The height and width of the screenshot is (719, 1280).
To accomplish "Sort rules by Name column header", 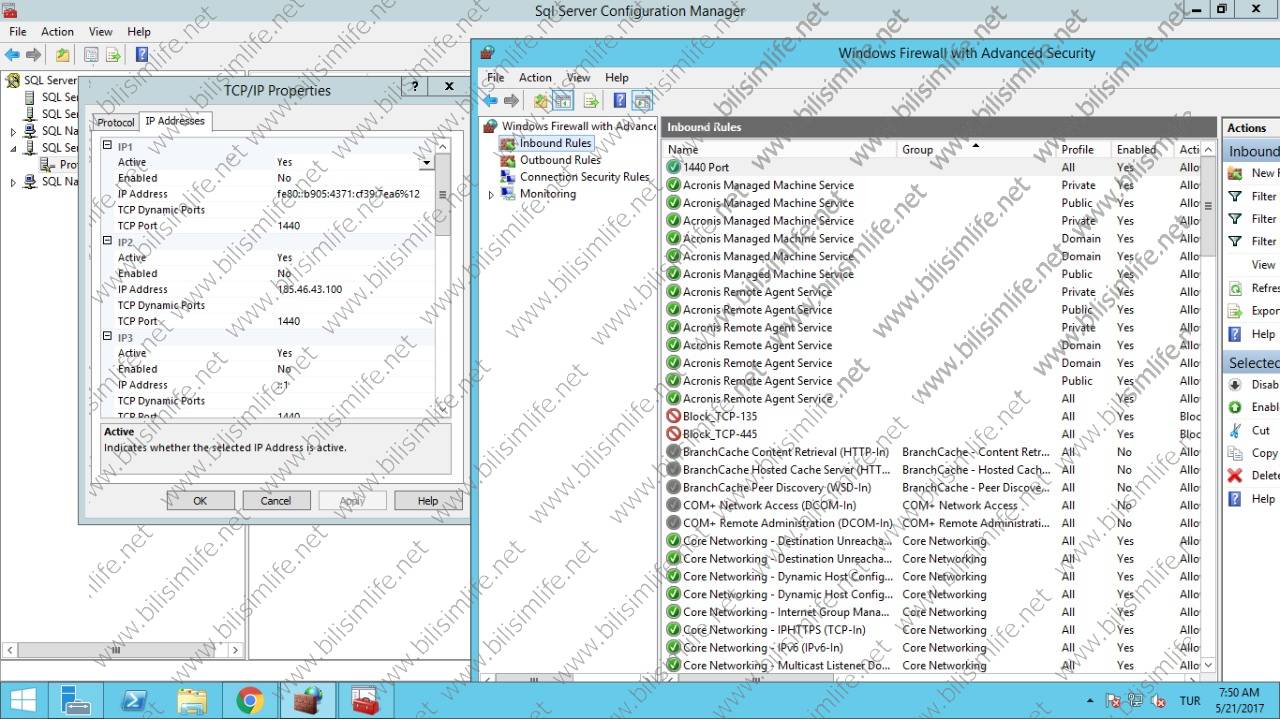I will [780, 149].
